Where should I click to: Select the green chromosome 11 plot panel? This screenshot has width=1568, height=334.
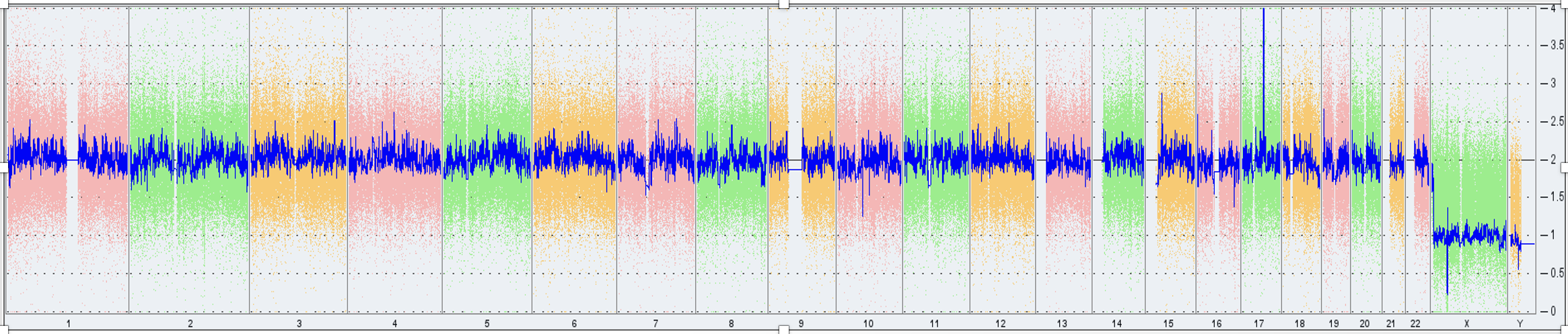[x=936, y=160]
